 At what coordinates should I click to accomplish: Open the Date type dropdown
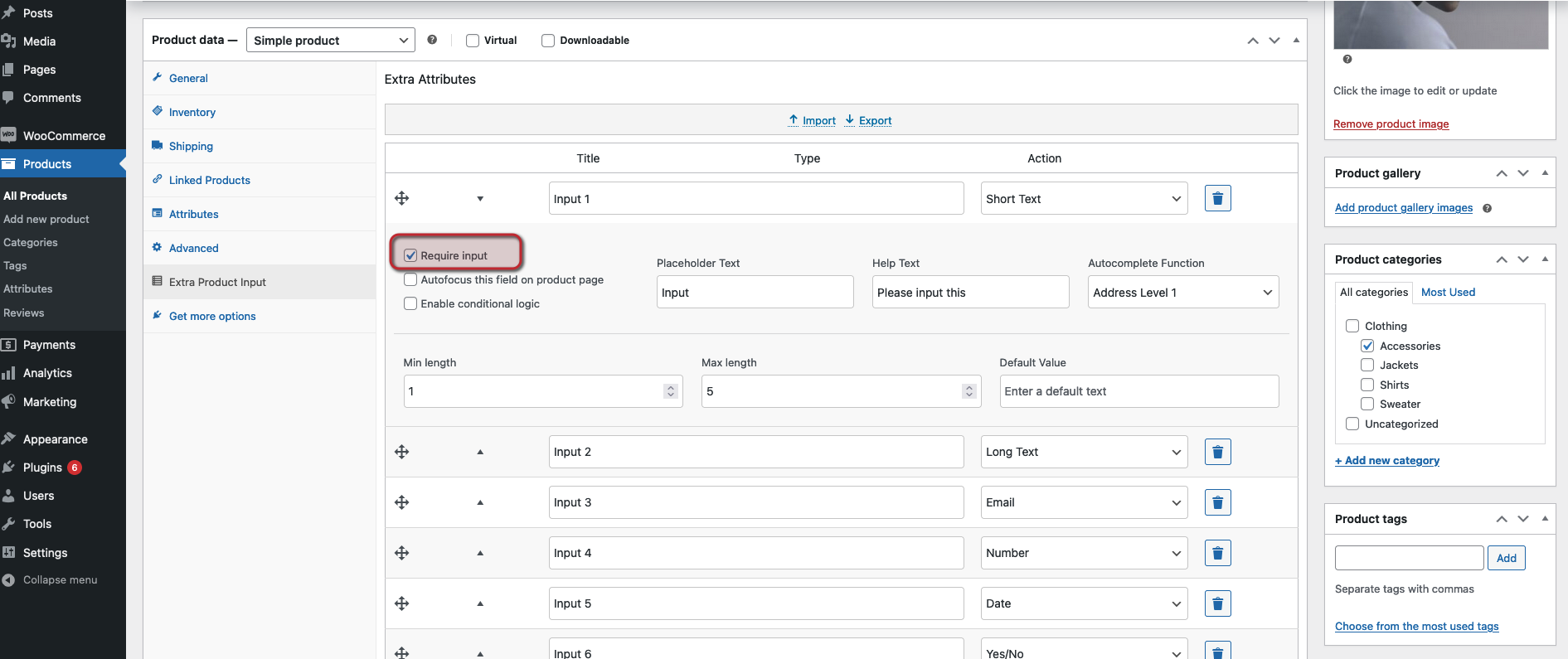[x=1084, y=603]
